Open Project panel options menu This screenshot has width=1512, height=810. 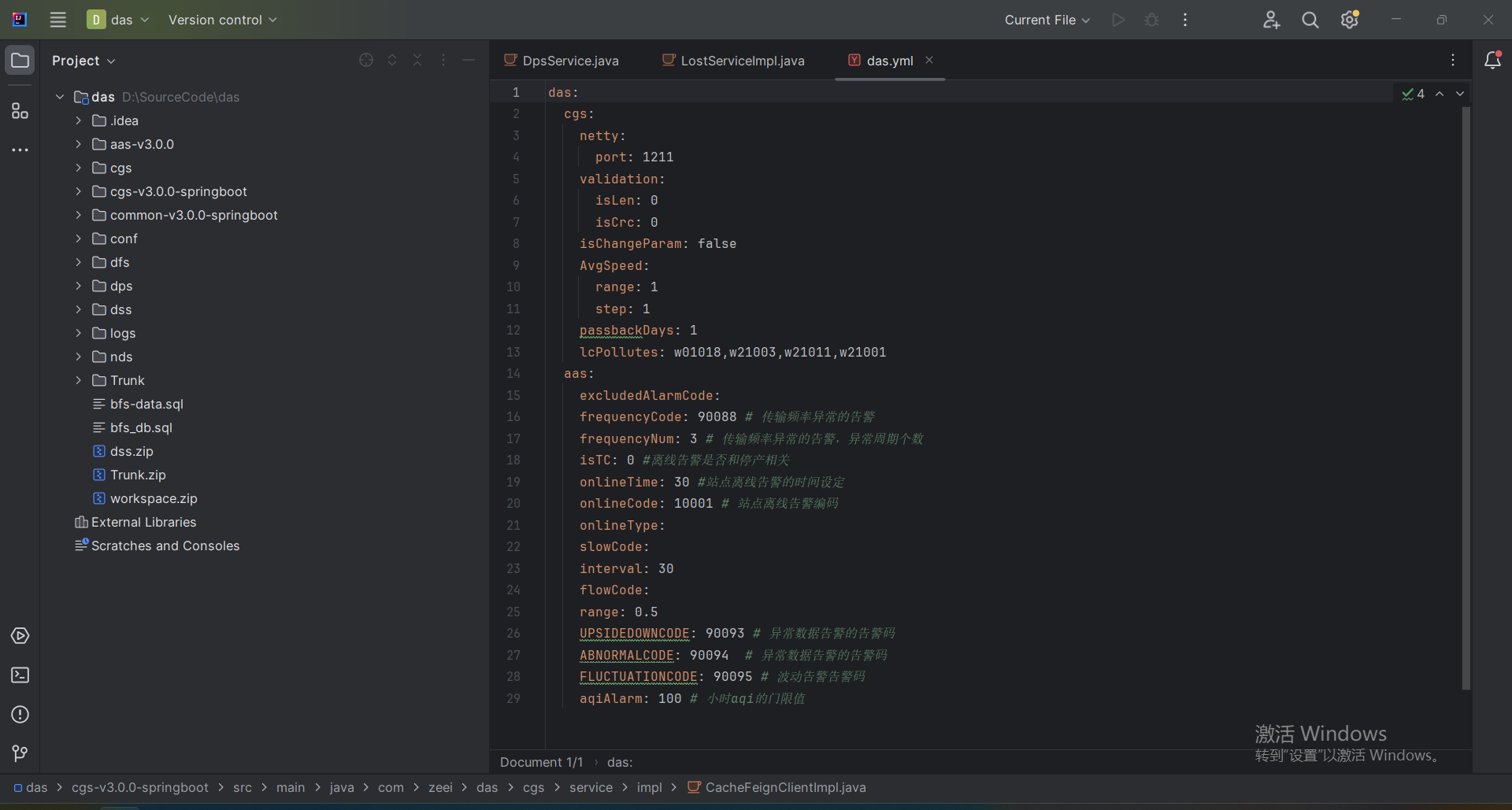(443, 60)
